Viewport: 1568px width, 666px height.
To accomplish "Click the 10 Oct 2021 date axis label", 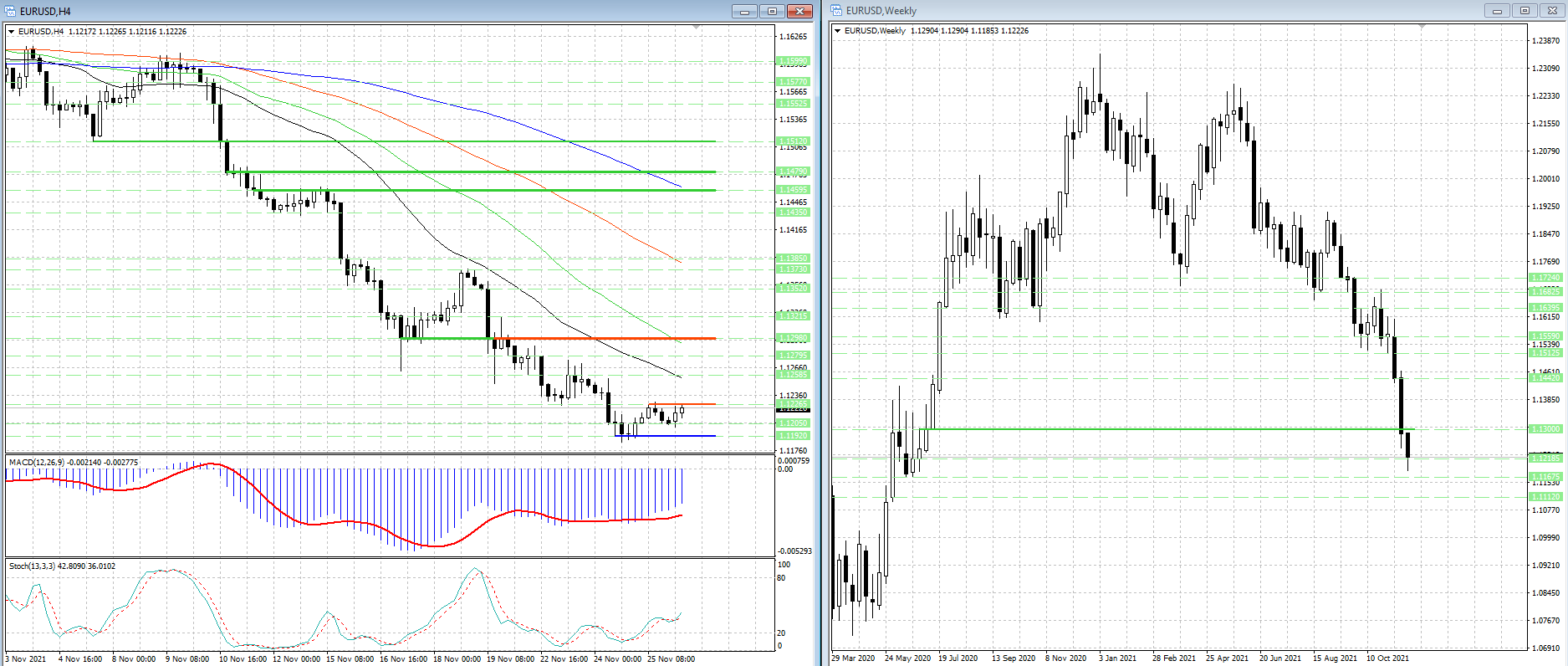I will click(1387, 658).
